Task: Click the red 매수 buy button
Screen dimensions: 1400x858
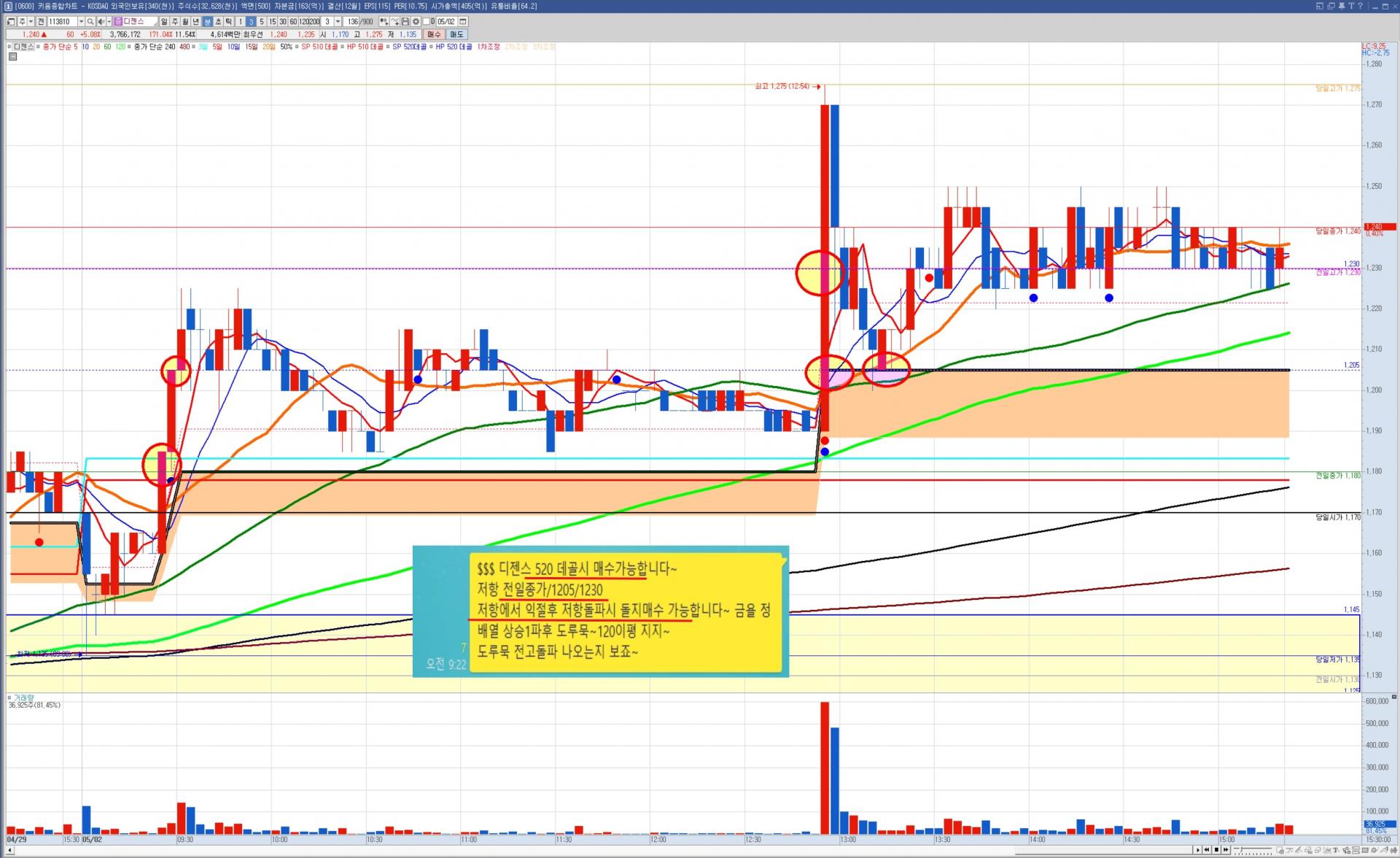Action: pyautogui.click(x=434, y=34)
